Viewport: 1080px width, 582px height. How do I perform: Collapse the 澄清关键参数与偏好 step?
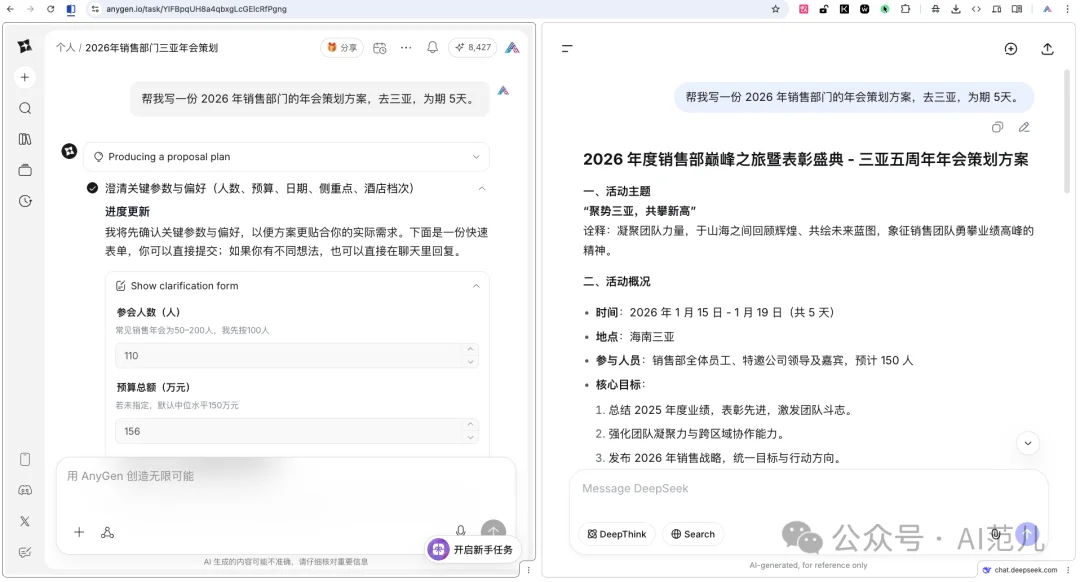tap(482, 188)
